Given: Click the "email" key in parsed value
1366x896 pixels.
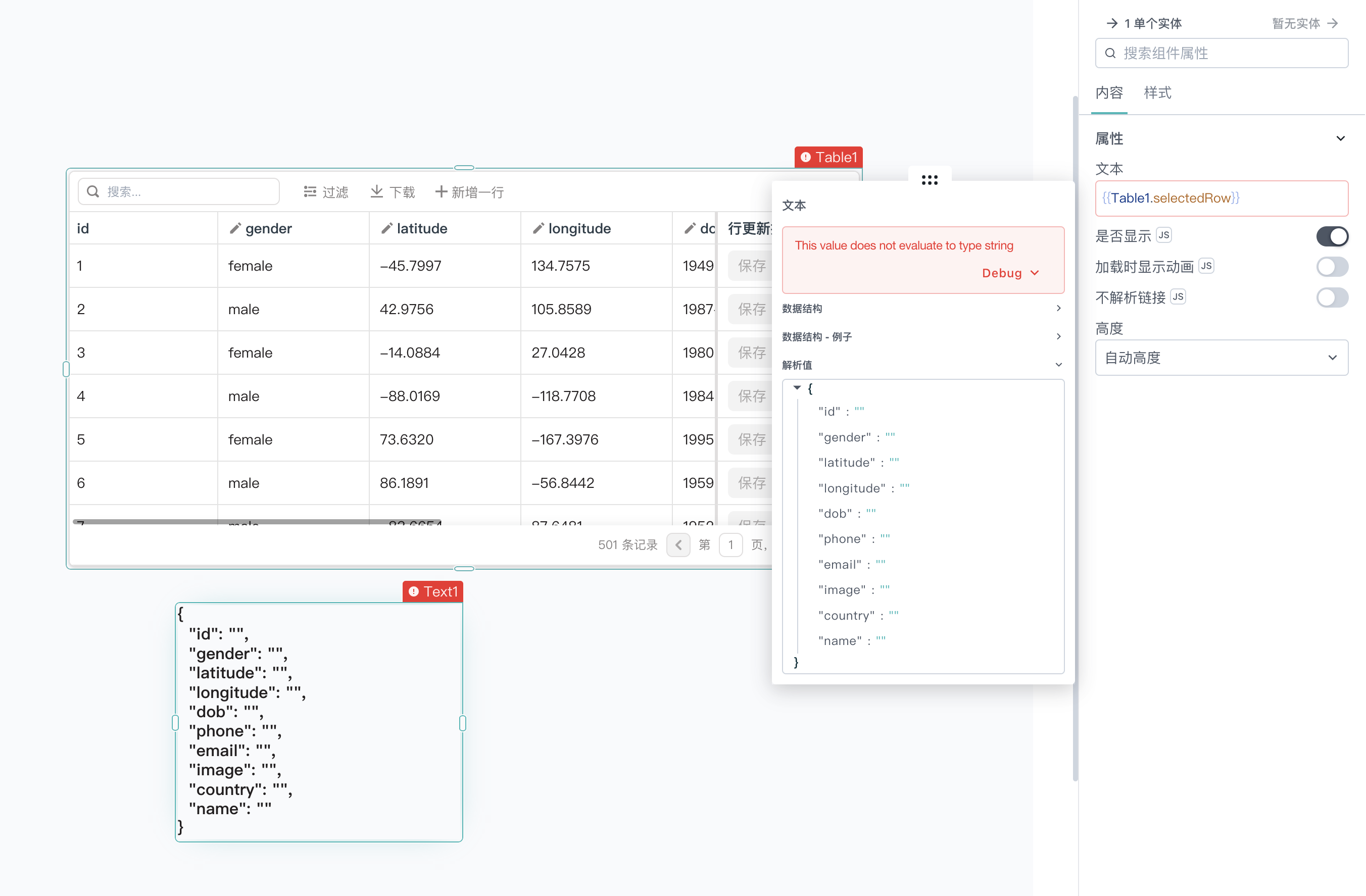Looking at the screenshot, I should 840,564.
